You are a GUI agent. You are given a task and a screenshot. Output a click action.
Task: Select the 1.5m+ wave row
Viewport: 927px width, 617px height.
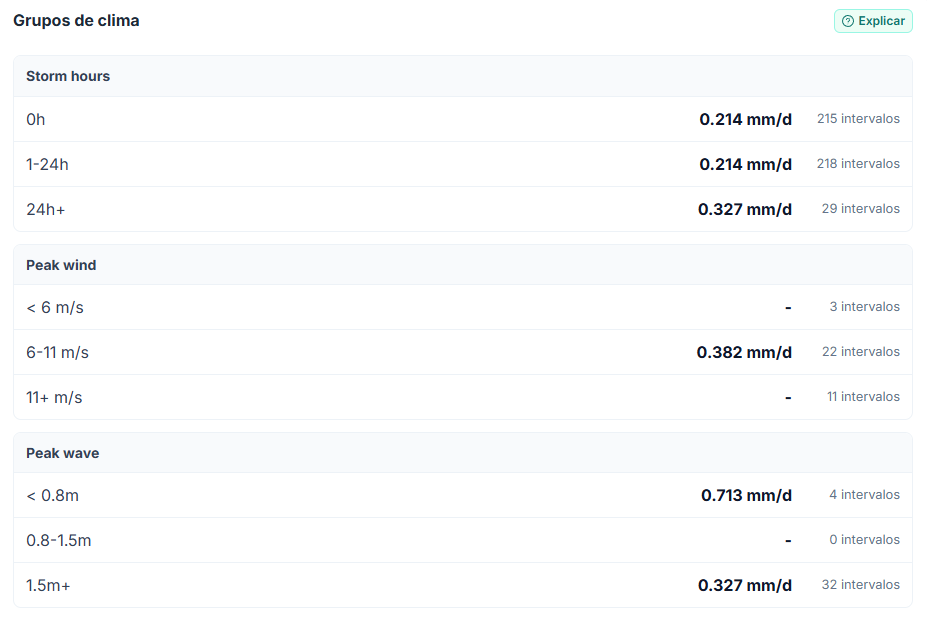point(463,585)
